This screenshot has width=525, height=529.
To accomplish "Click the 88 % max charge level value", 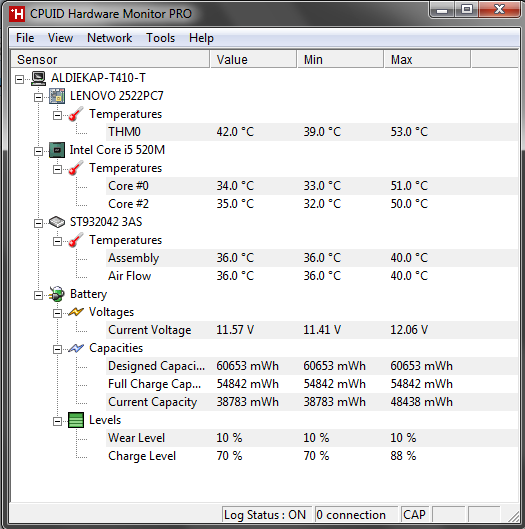I will (x=403, y=456).
